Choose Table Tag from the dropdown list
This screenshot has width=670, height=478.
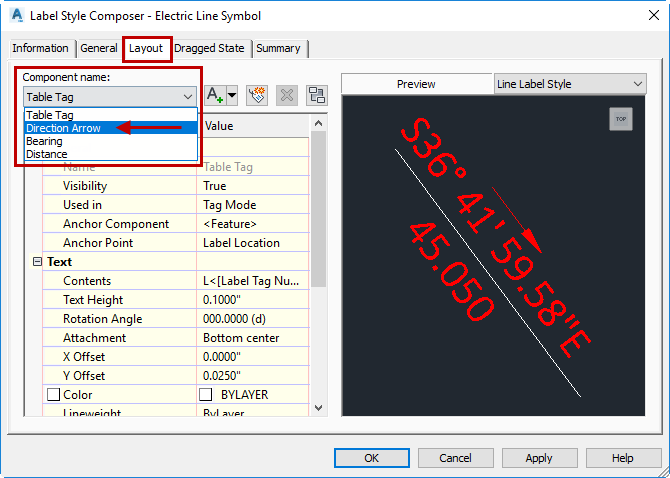[x=111, y=115]
